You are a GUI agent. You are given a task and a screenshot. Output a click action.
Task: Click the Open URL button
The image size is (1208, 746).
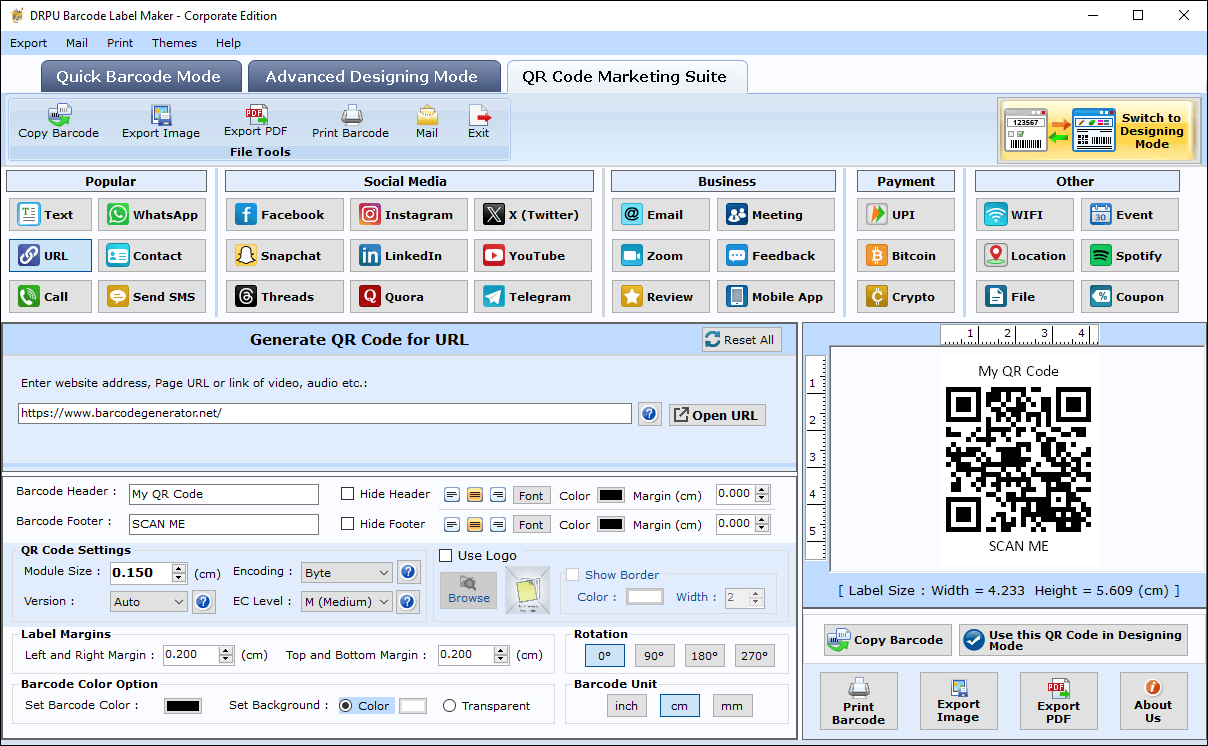coord(717,415)
